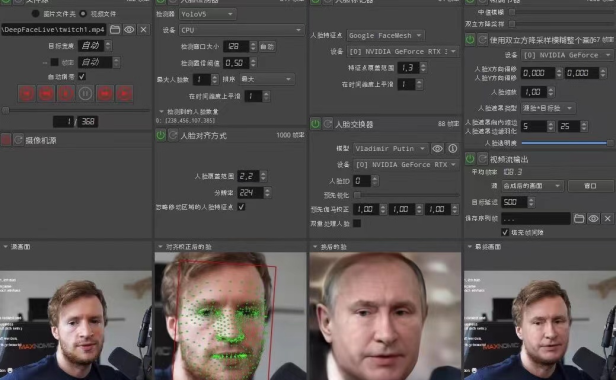Click the 窗口 window button
This screenshot has height=380, width=616.
(590, 186)
